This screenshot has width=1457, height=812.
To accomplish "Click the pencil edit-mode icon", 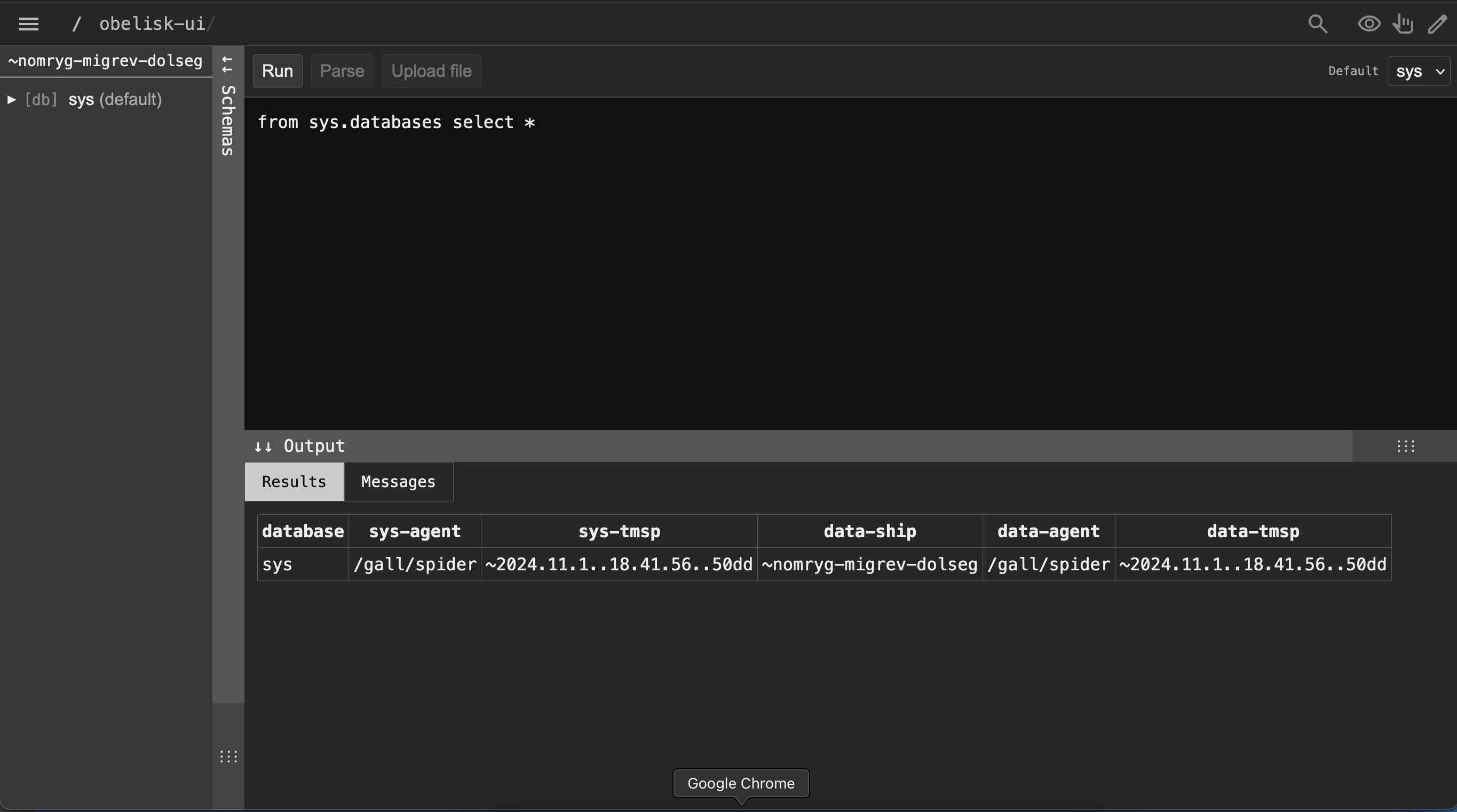I will (1437, 24).
